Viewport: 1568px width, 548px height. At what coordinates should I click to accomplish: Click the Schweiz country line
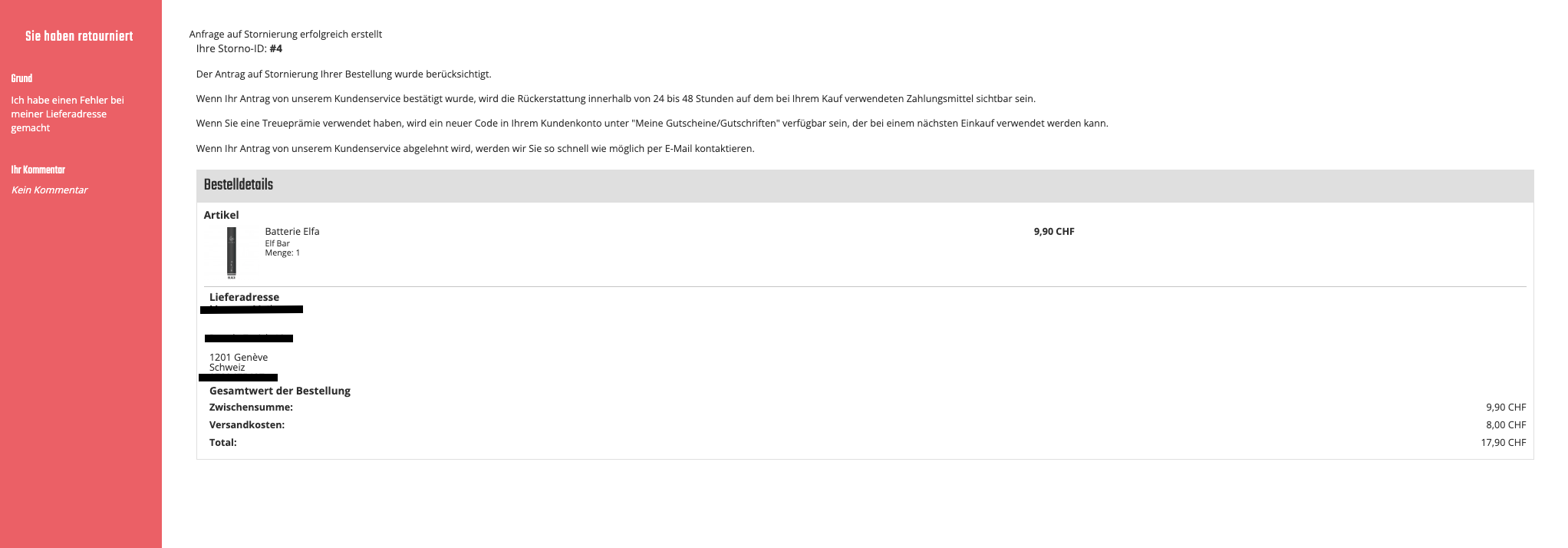[x=227, y=367]
